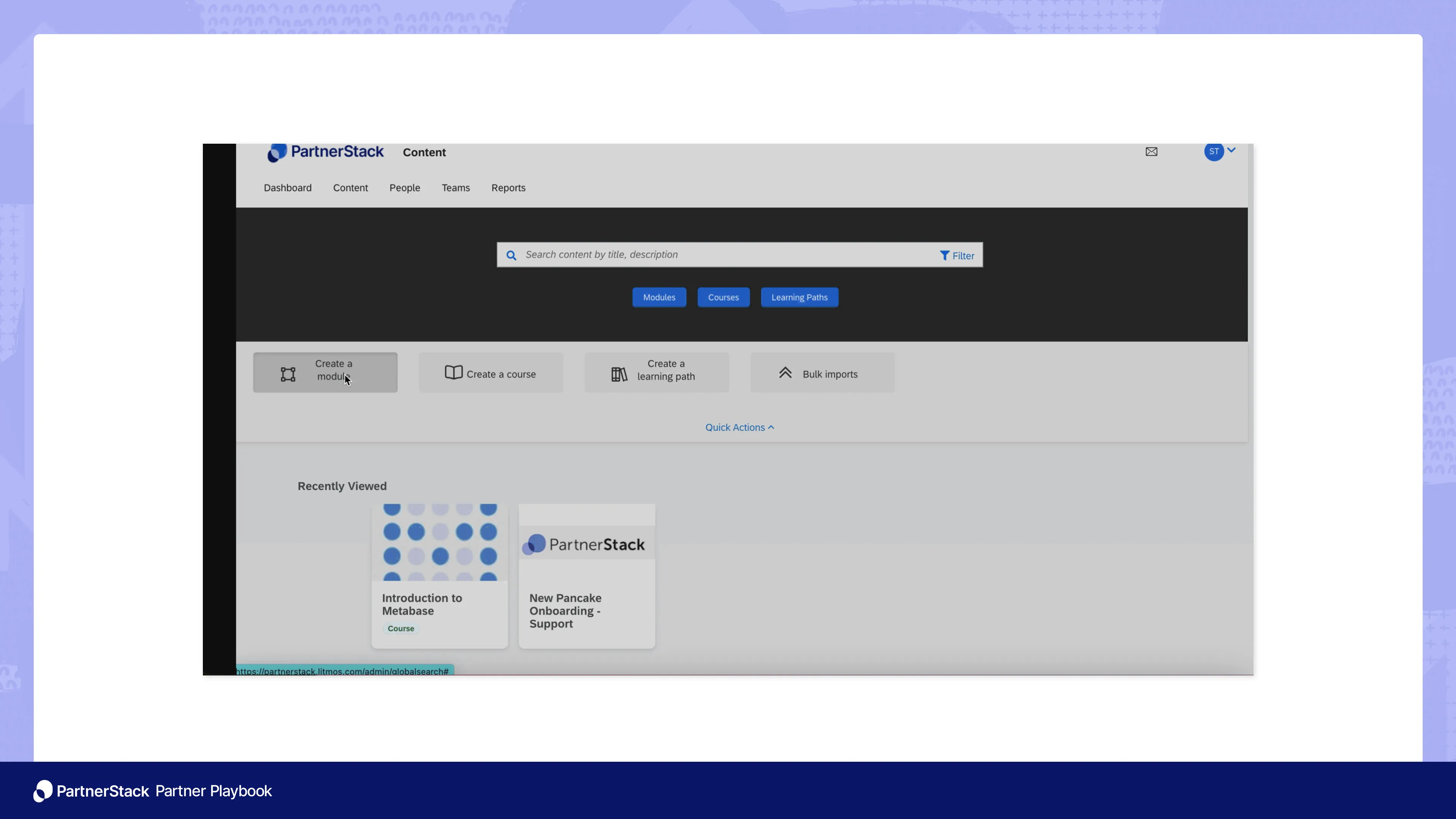Click the PartnerStack logo in header
This screenshot has height=819, width=1456.
(326, 152)
